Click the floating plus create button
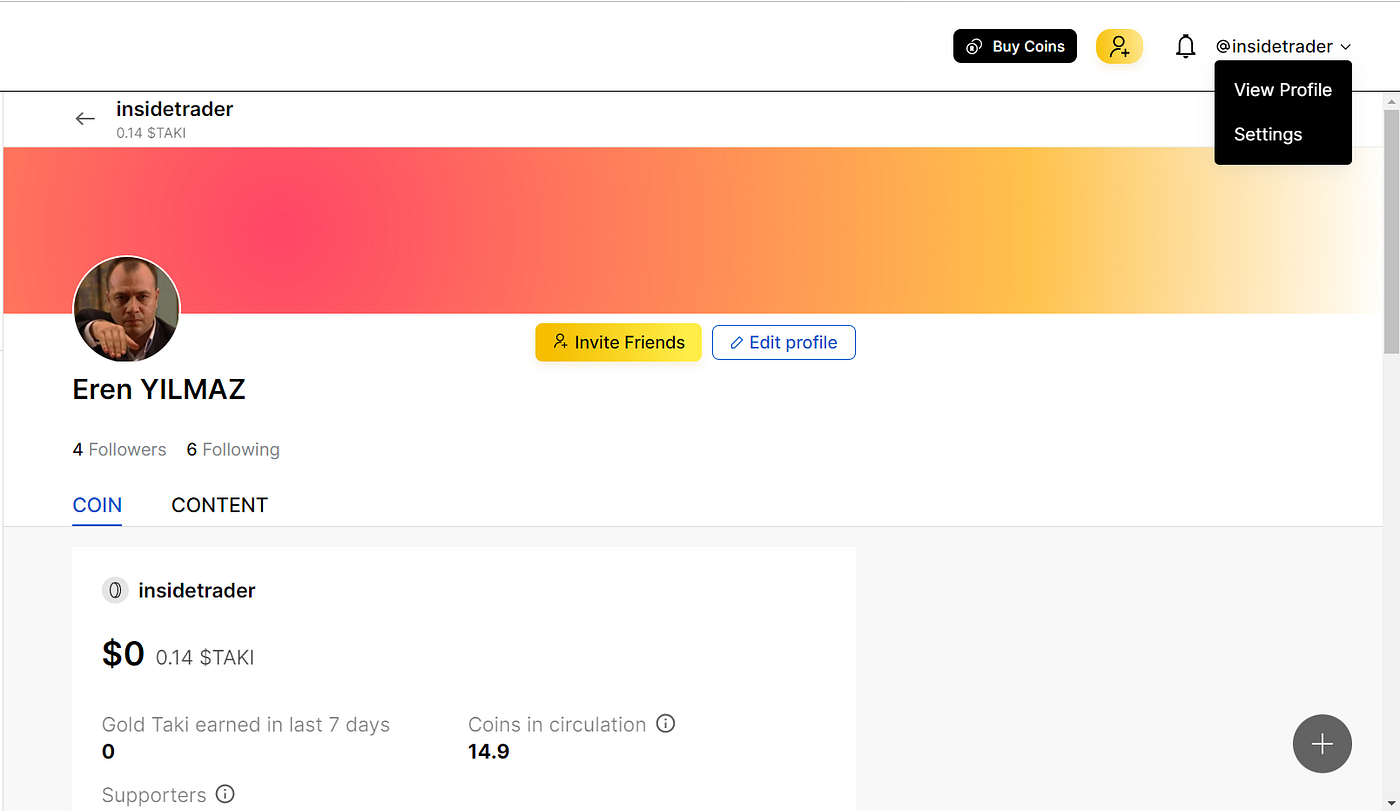Viewport: 1400px width, 811px height. [x=1322, y=743]
